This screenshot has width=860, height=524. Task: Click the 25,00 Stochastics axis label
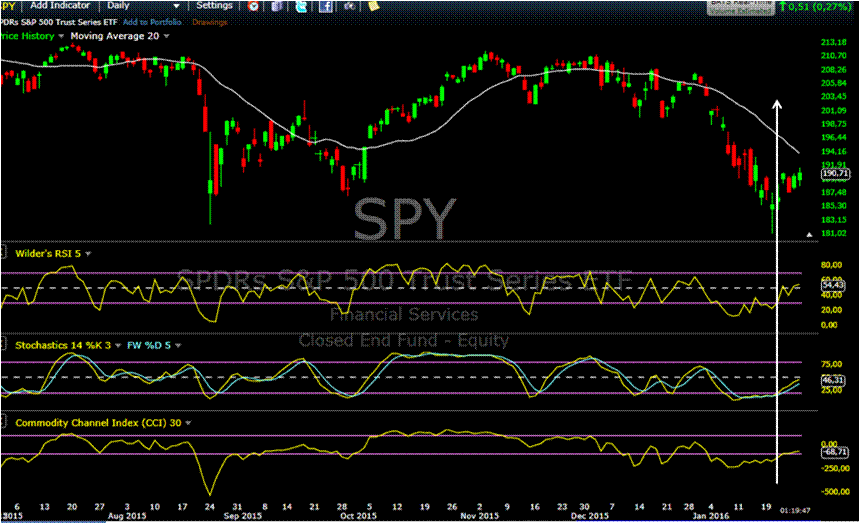(x=831, y=390)
